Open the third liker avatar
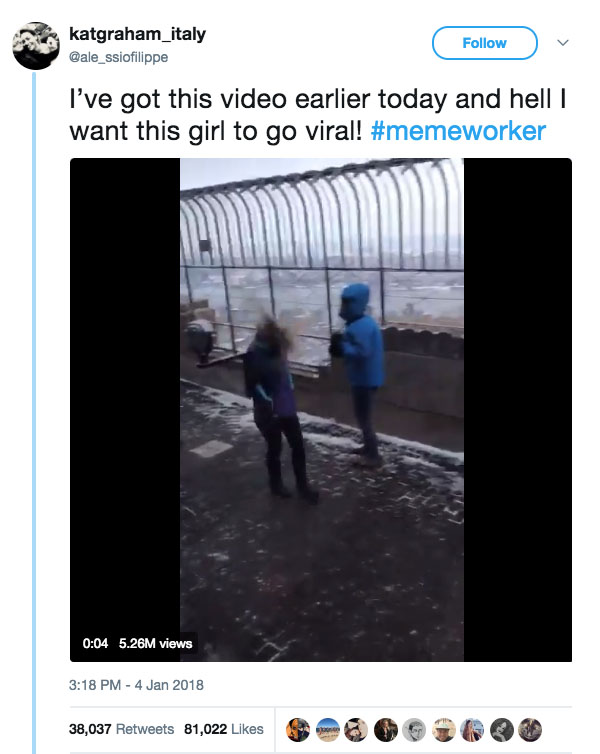The height and width of the screenshot is (754, 600). [x=356, y=729]
